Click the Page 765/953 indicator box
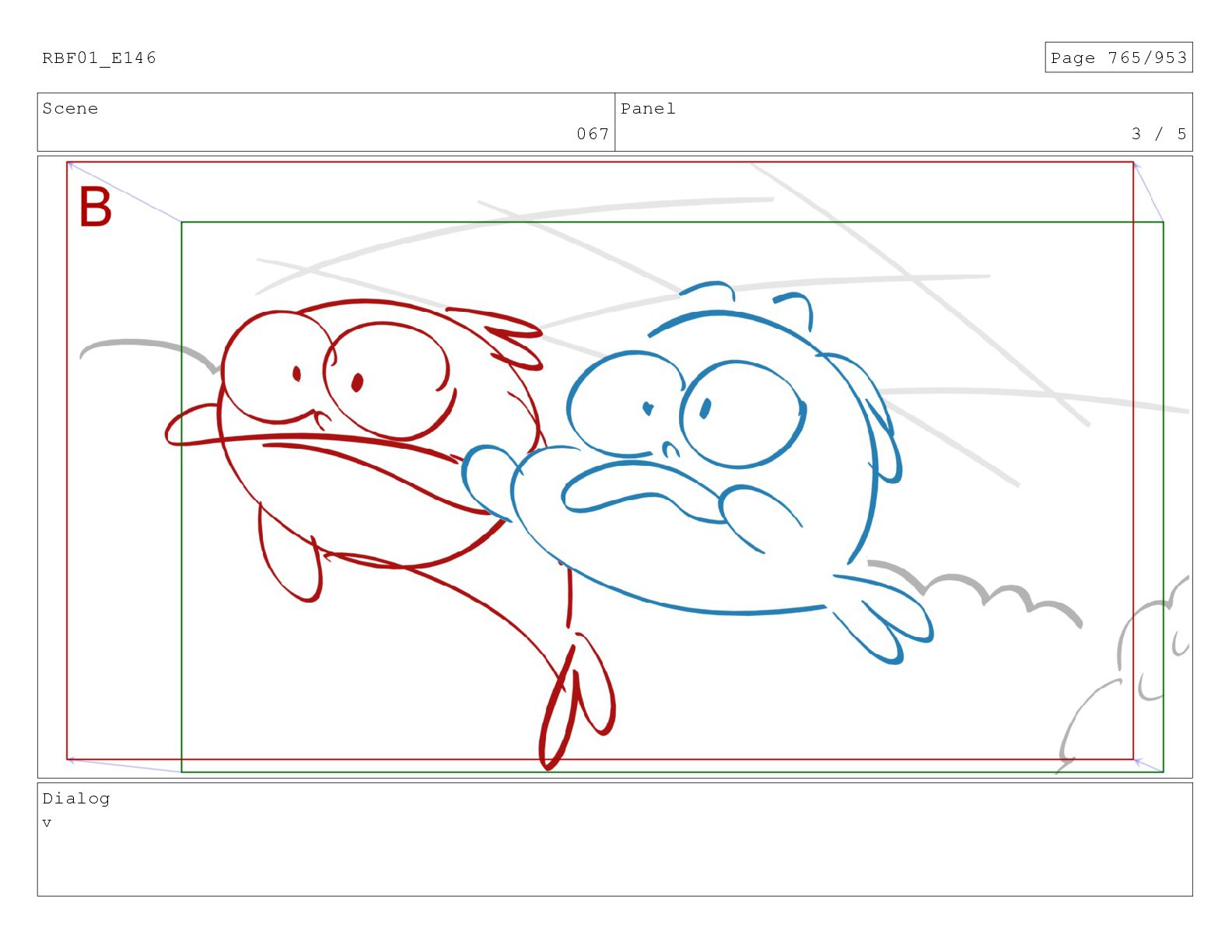 pos(1118,58)
